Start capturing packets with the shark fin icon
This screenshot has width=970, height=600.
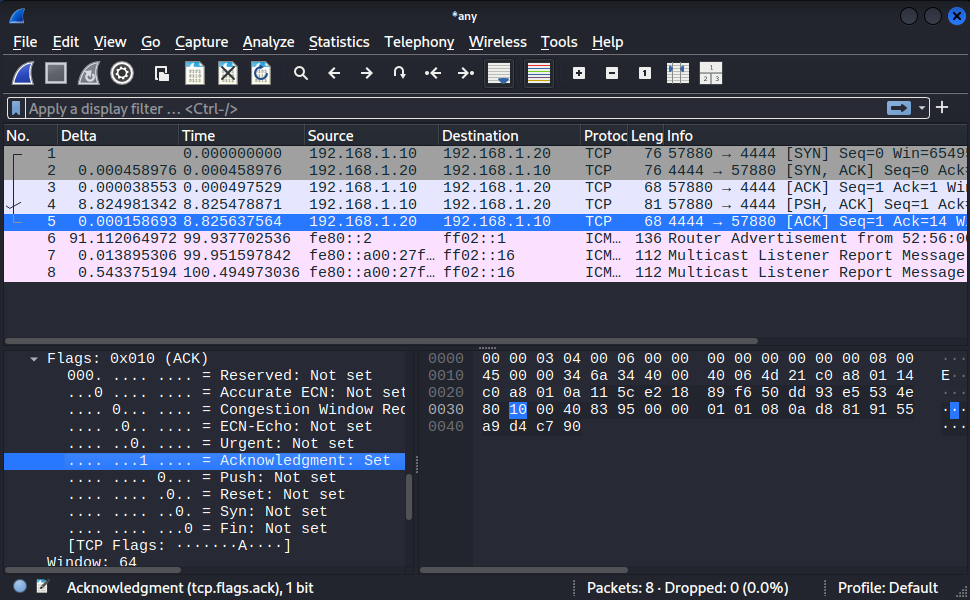pos(24,73)
